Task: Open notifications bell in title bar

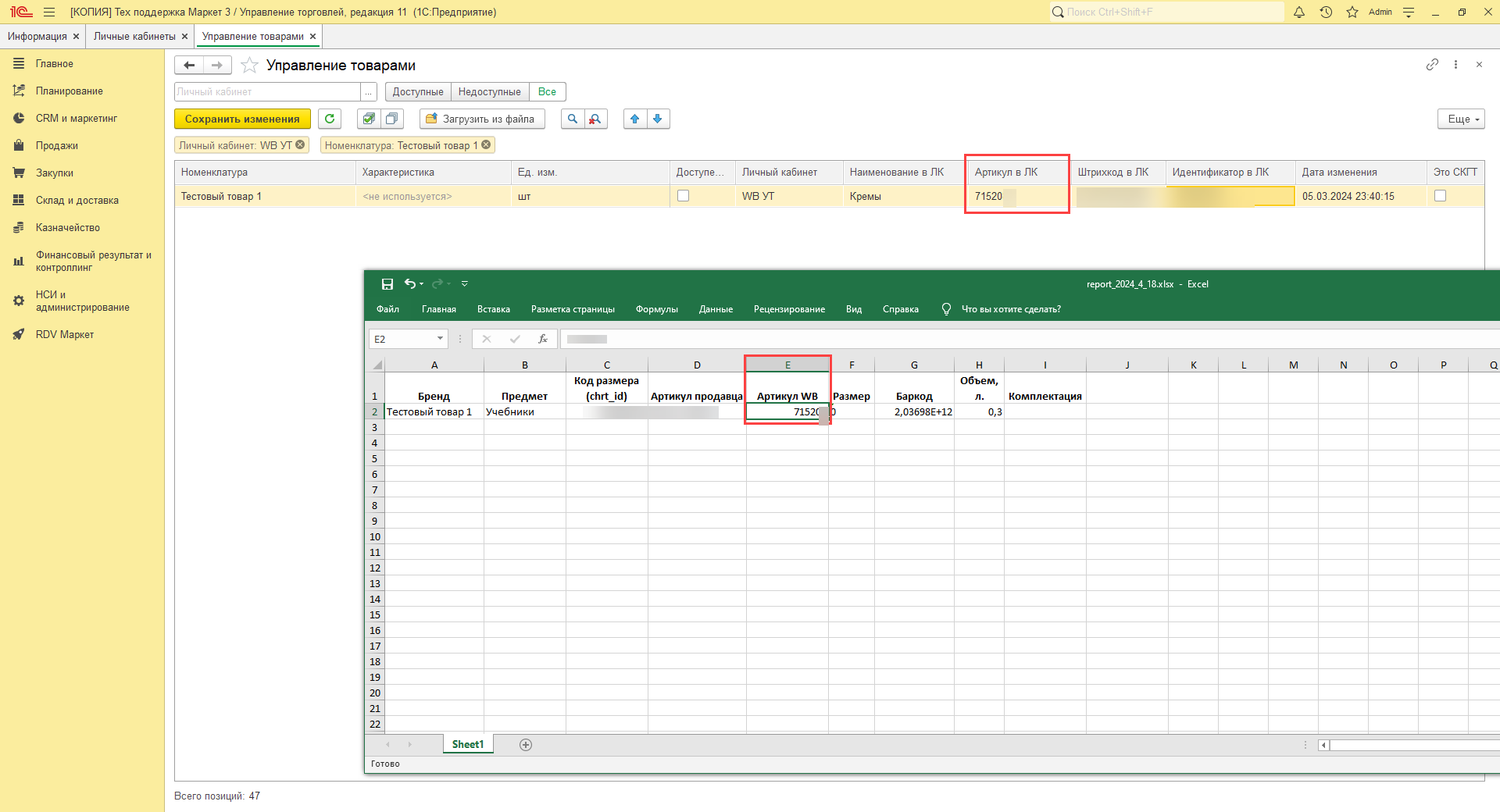Action: click(1299, 12)
